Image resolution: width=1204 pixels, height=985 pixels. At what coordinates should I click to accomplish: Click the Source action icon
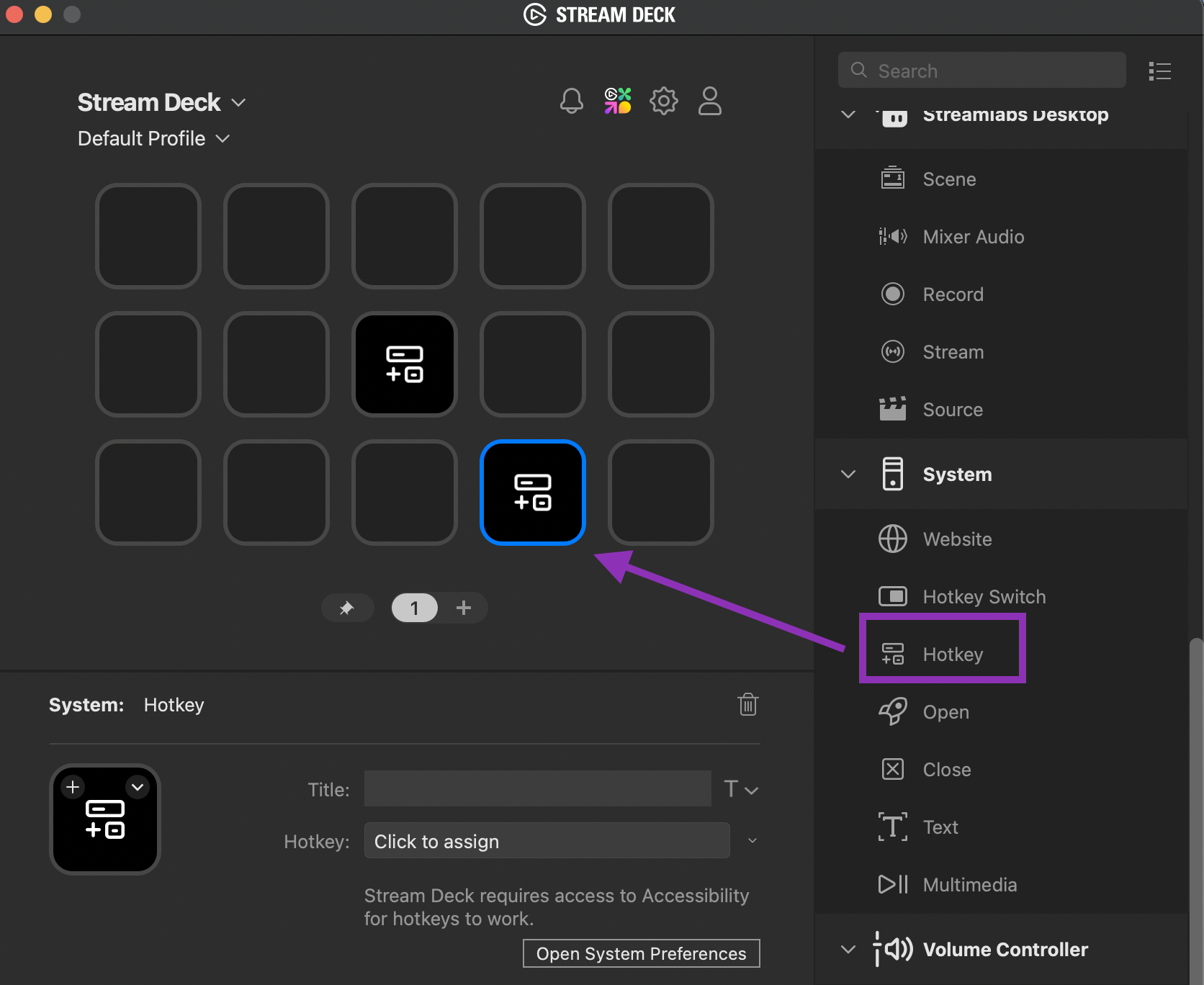tap(893, 409)
